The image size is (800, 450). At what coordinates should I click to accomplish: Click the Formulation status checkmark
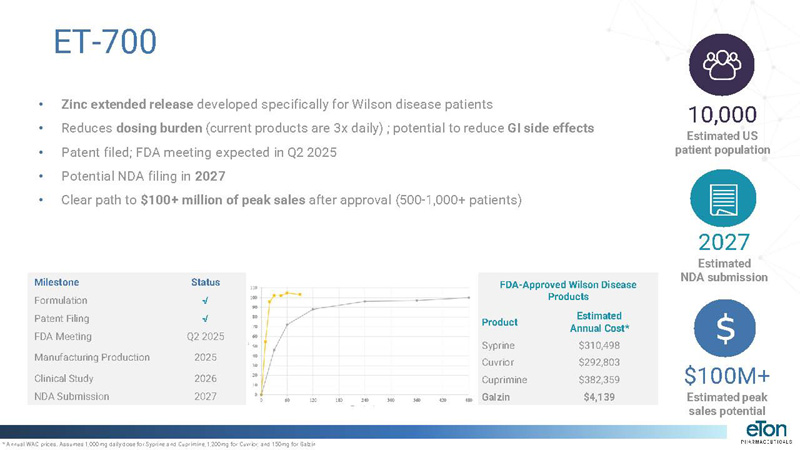click(204, 300)
